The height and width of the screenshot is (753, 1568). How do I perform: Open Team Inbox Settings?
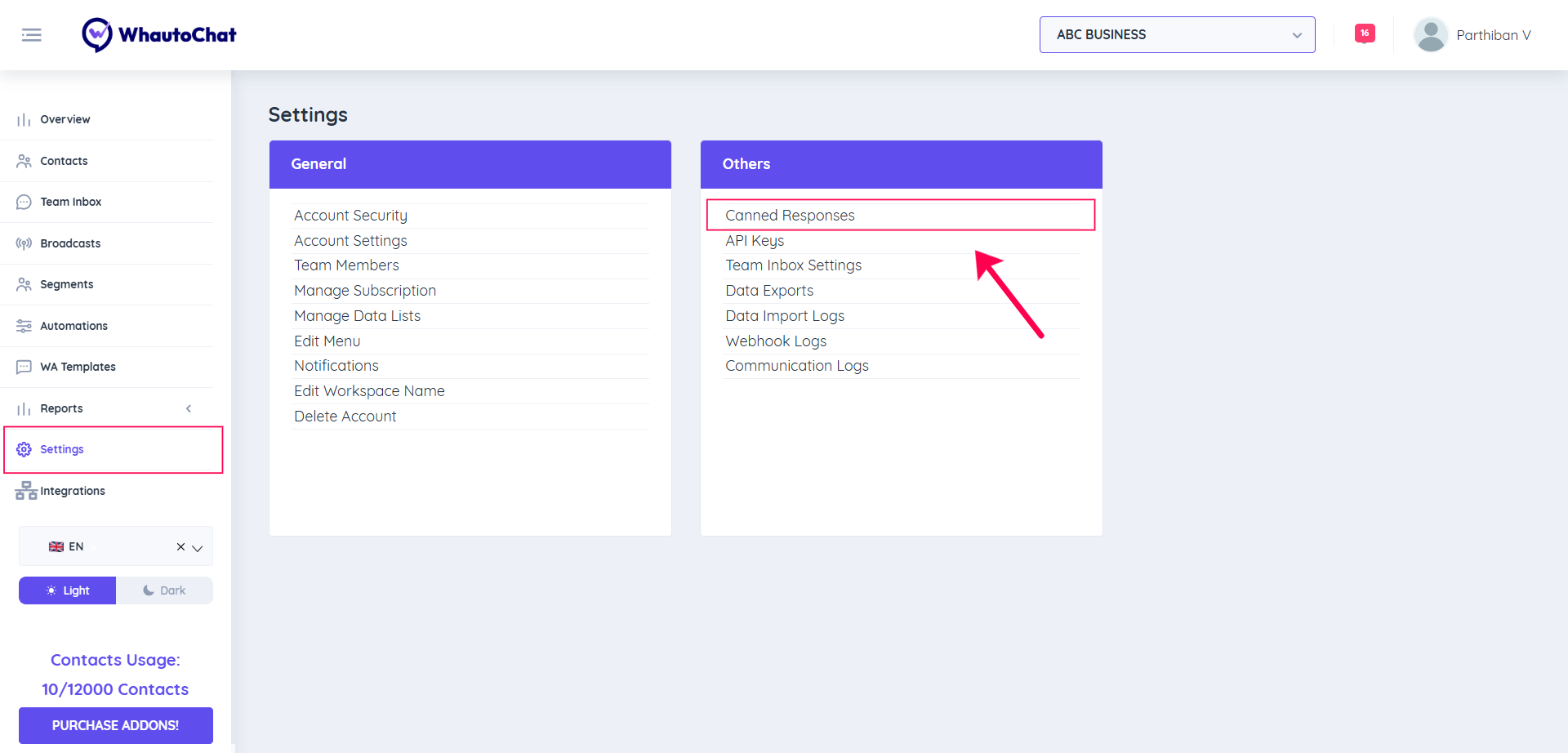793,265
